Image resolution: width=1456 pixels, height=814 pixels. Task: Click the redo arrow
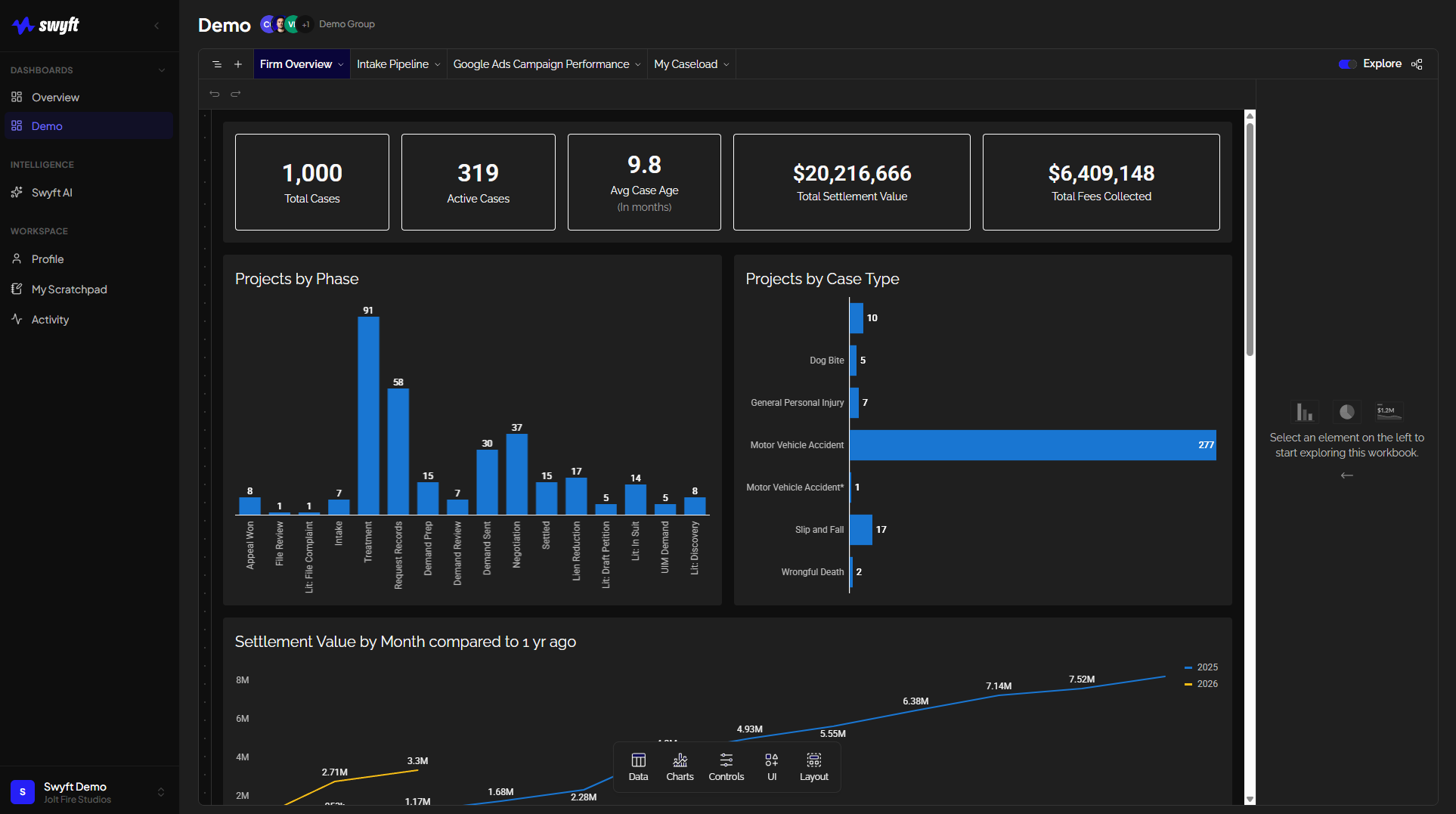[x=236, y=94]
